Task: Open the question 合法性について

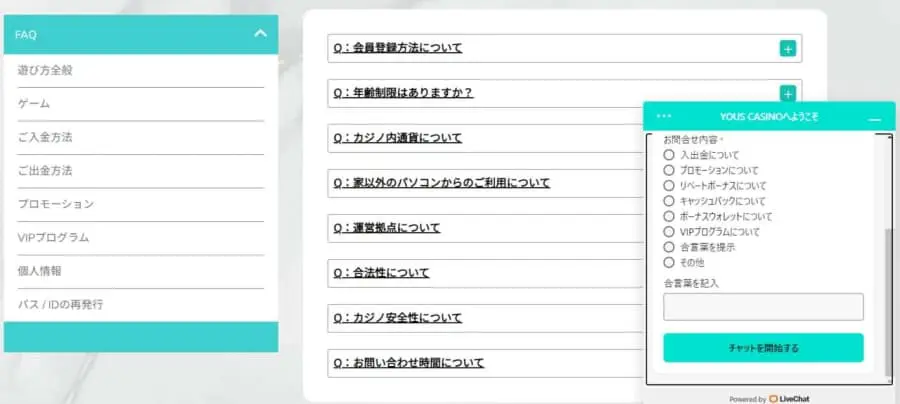Action: click(381, 273)
